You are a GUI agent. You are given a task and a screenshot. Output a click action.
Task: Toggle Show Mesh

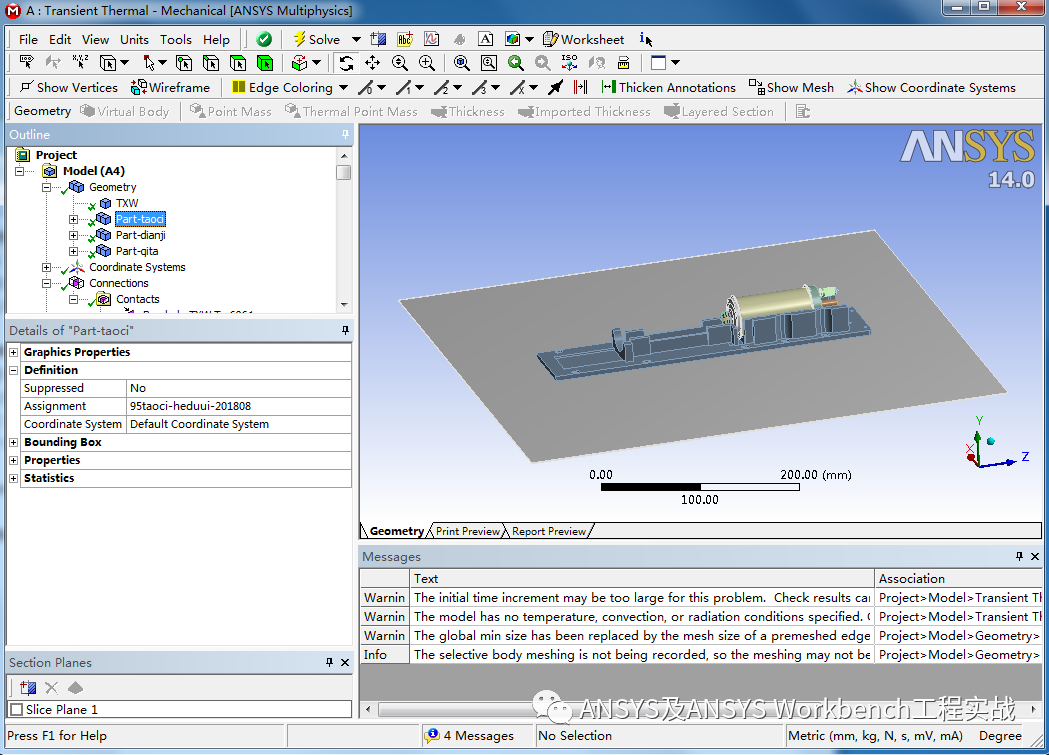(791, 88)
